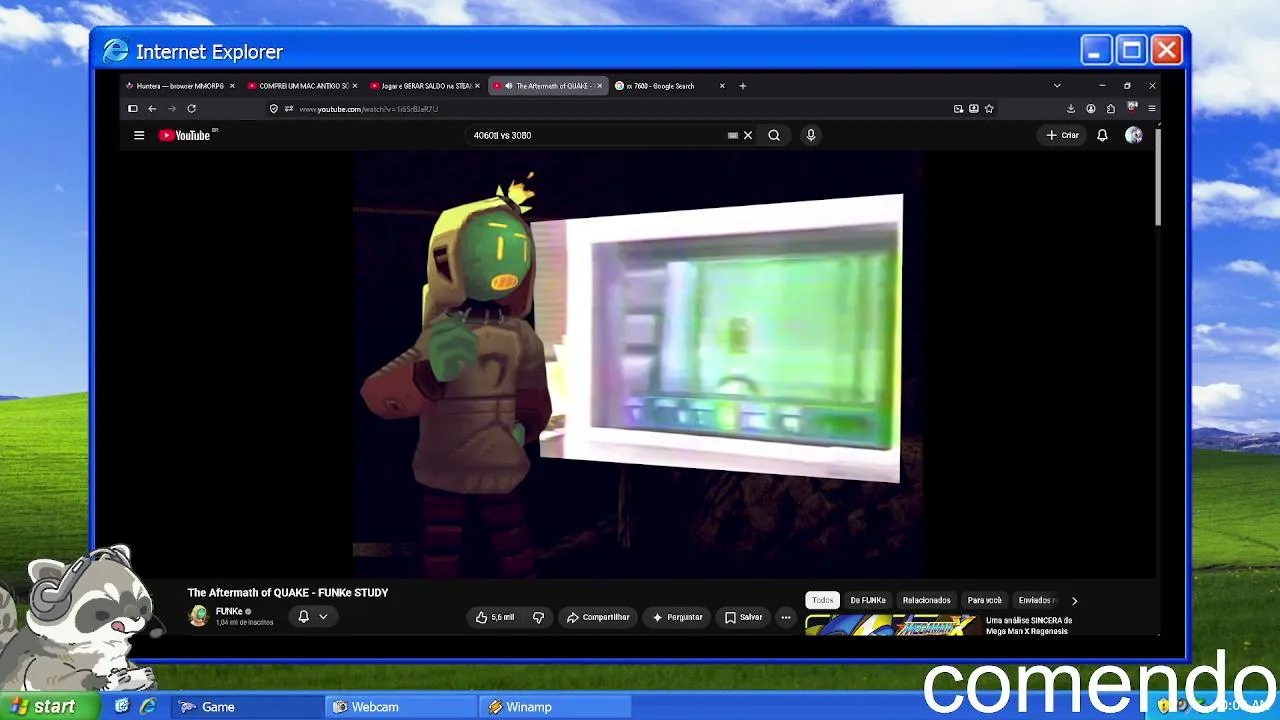Click the Salvar save button
The image size is (1280, 720).
click(743, 618)
